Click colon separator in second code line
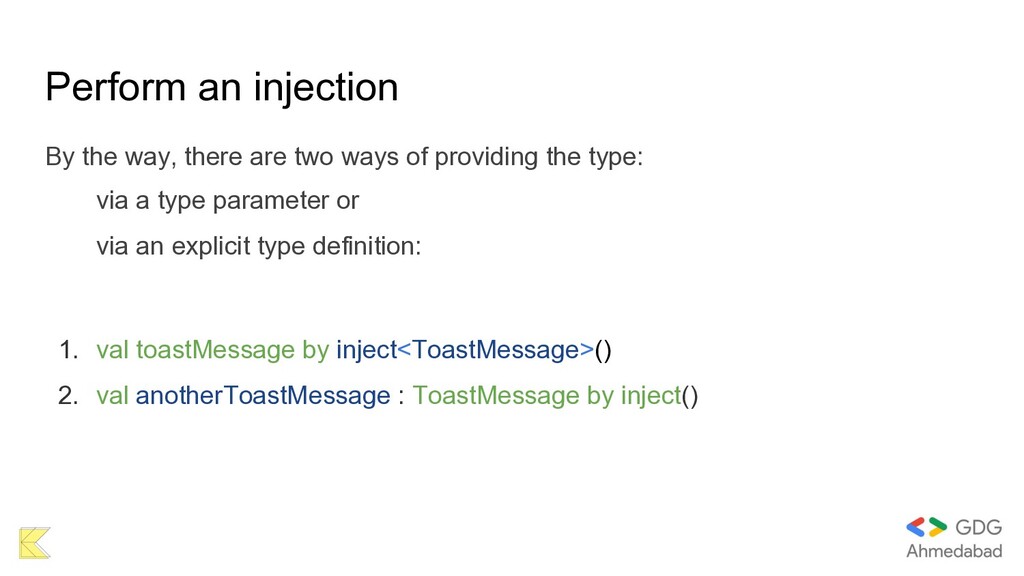Screen dimensions: 1024x576 (x=401, y=397)
